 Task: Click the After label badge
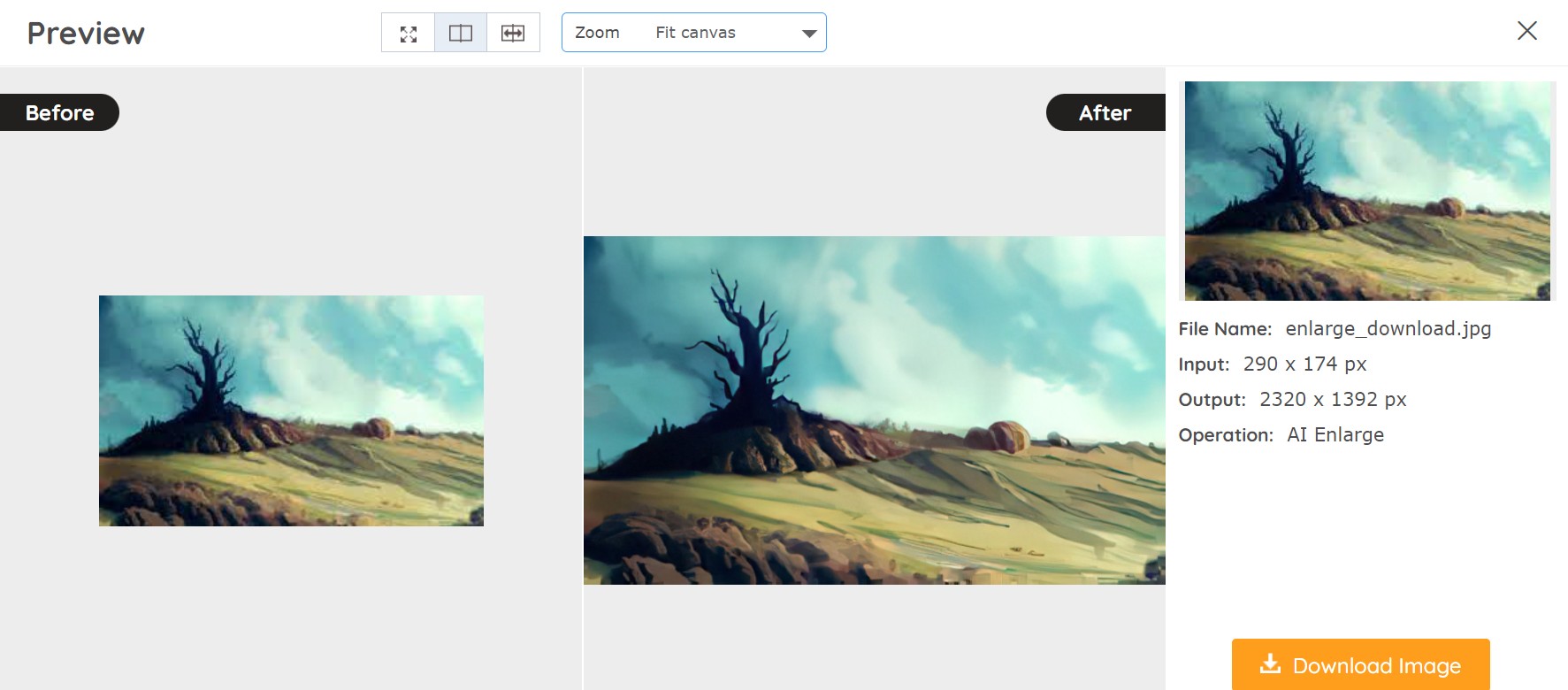(1105, 113)
